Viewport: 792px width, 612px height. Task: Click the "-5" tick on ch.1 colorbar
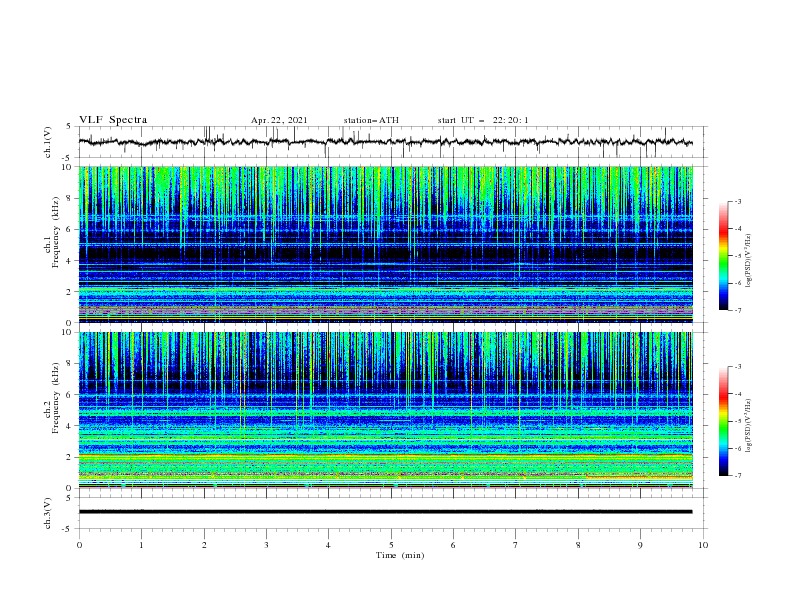(737, 256)
